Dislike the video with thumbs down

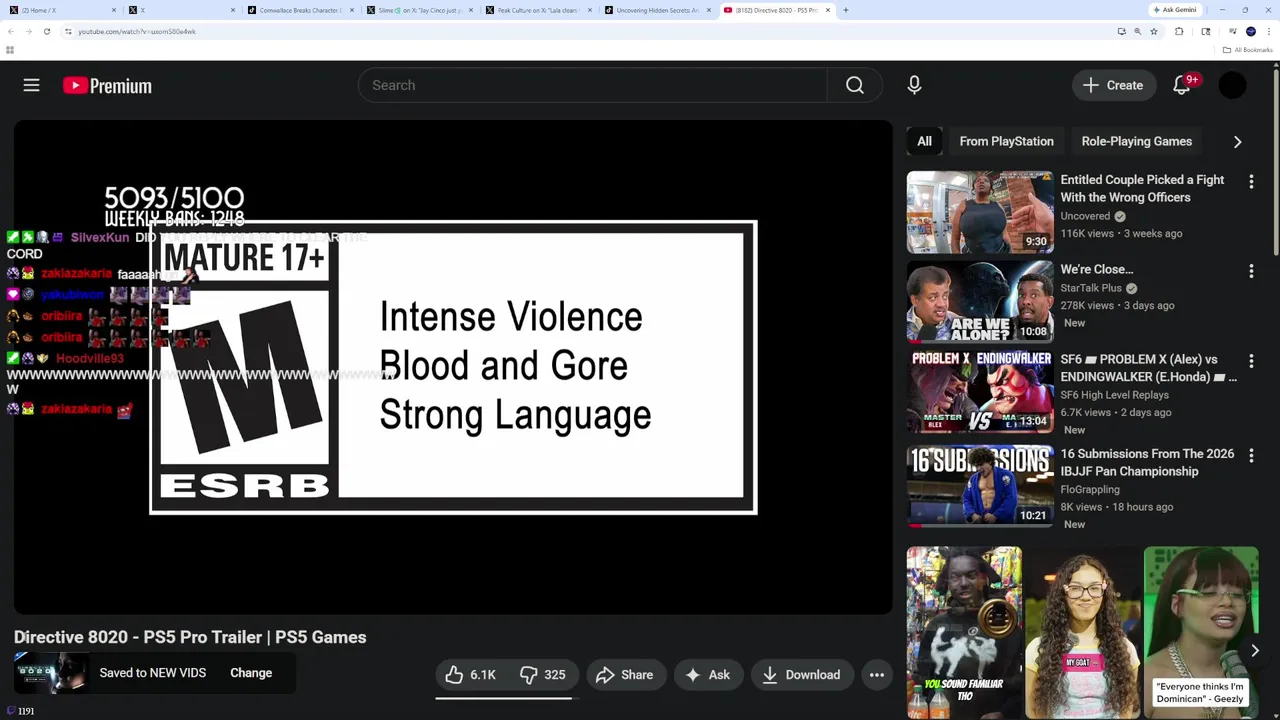pyautogui.click(x=543, y=675)
